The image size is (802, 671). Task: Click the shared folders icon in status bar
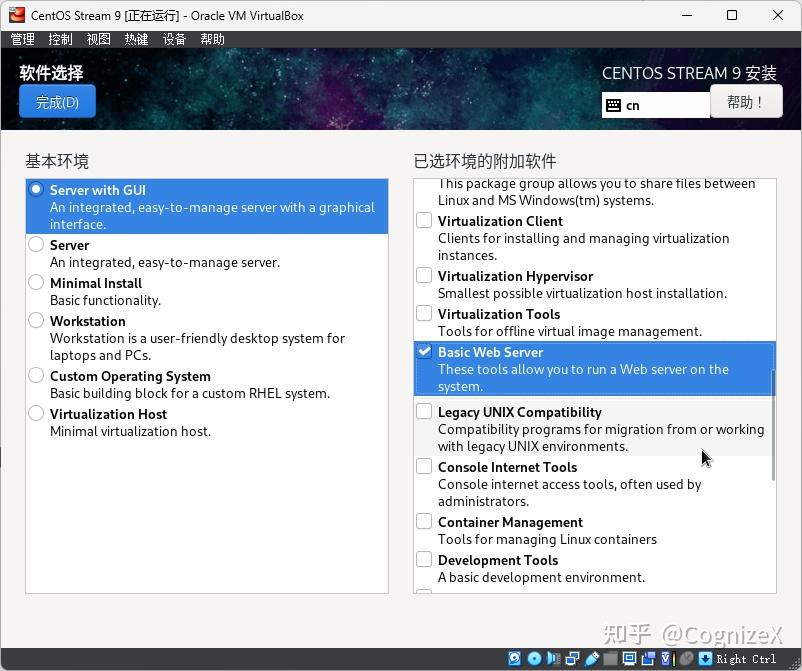[x=610, y=659]
